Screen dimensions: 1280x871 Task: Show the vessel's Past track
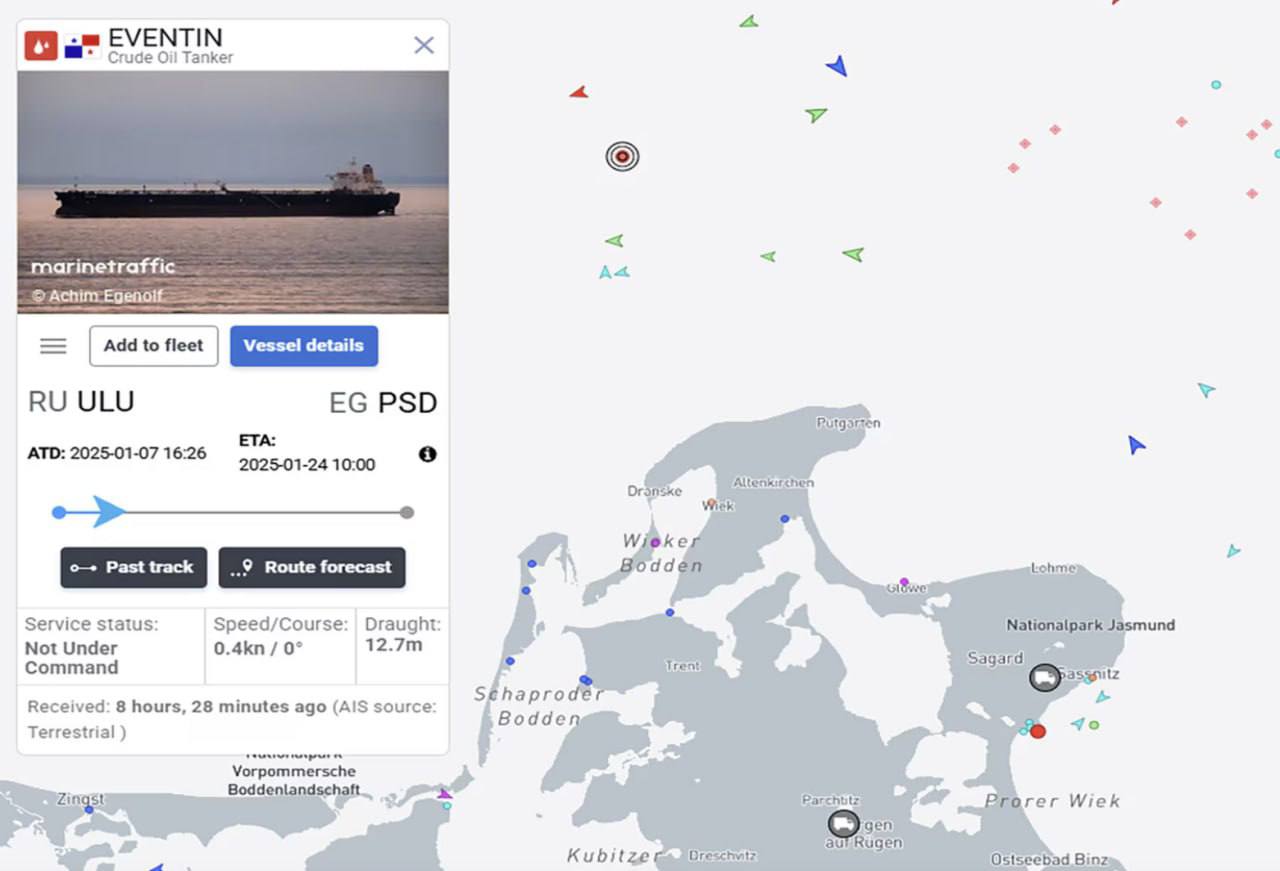tap(134, 567)
